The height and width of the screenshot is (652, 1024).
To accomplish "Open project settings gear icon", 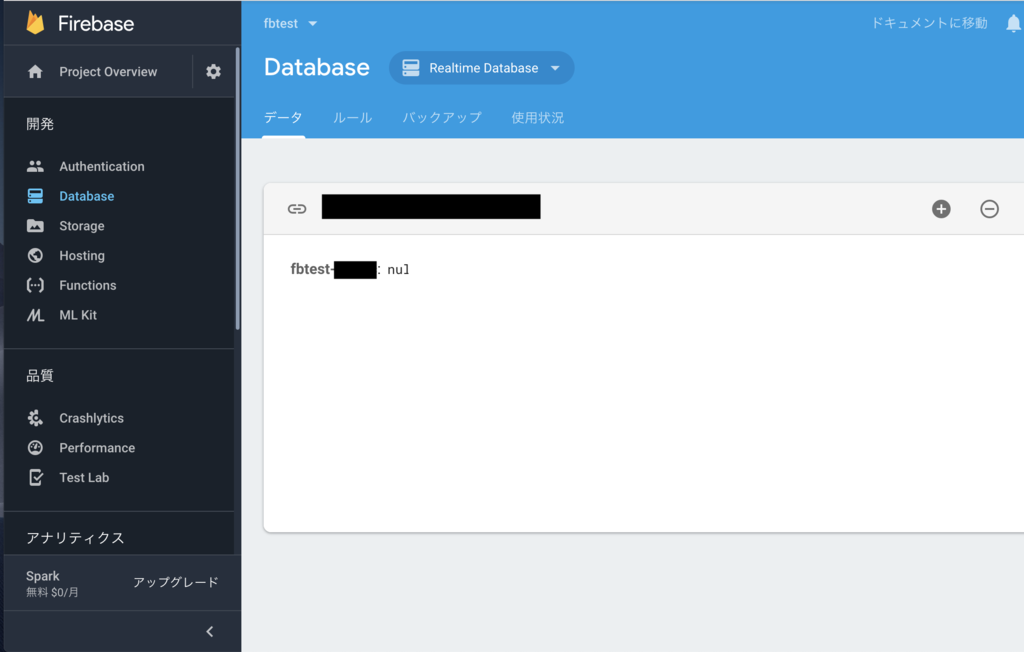I will point(214,72).
